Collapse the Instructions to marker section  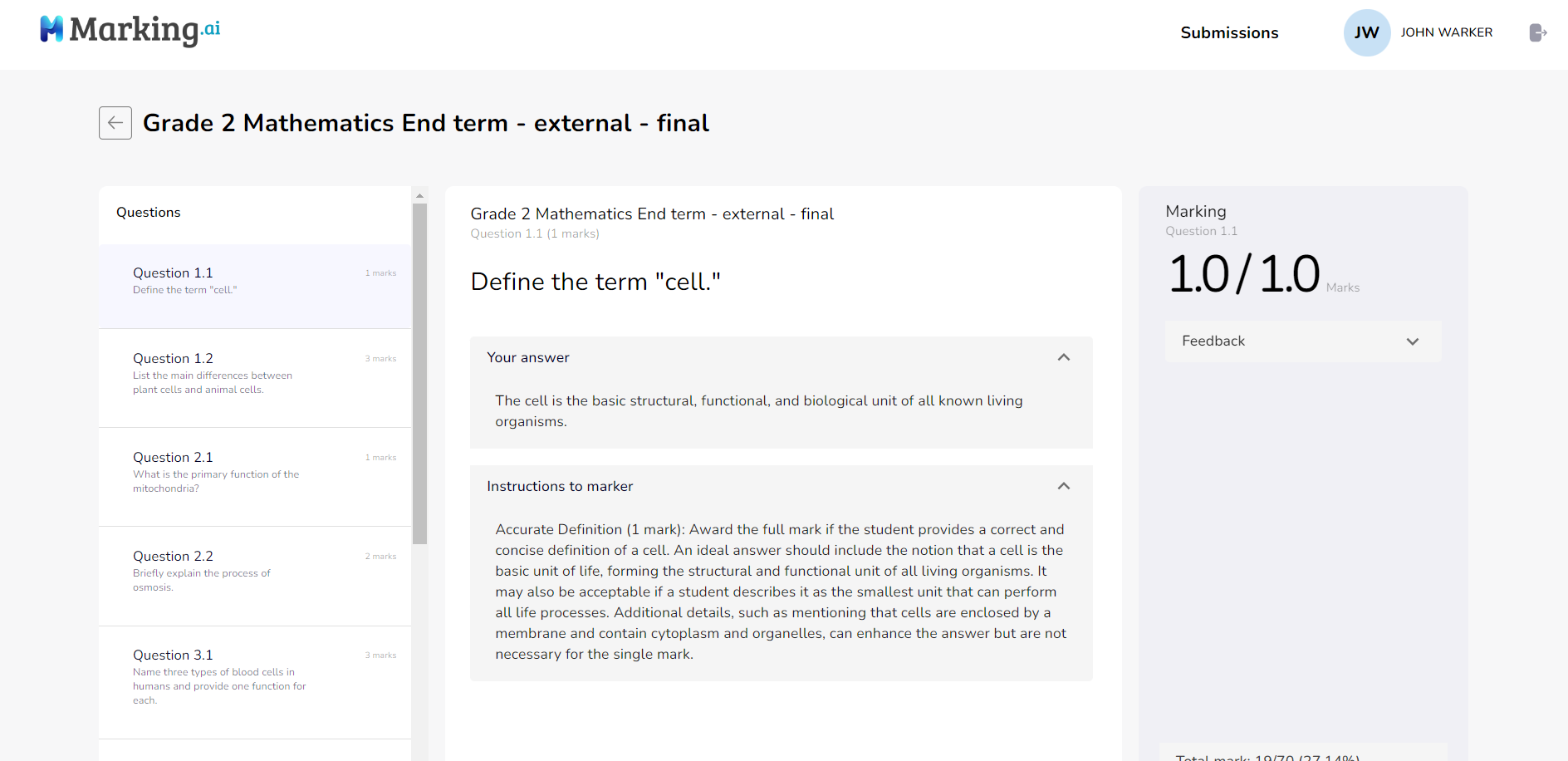coord(1063,486)
